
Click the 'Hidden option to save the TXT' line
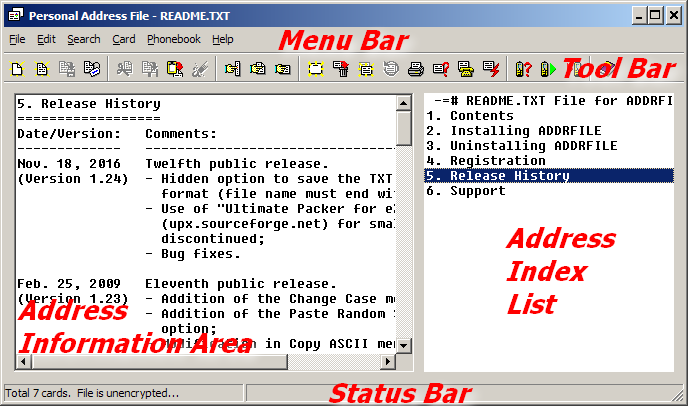(269, 179)
